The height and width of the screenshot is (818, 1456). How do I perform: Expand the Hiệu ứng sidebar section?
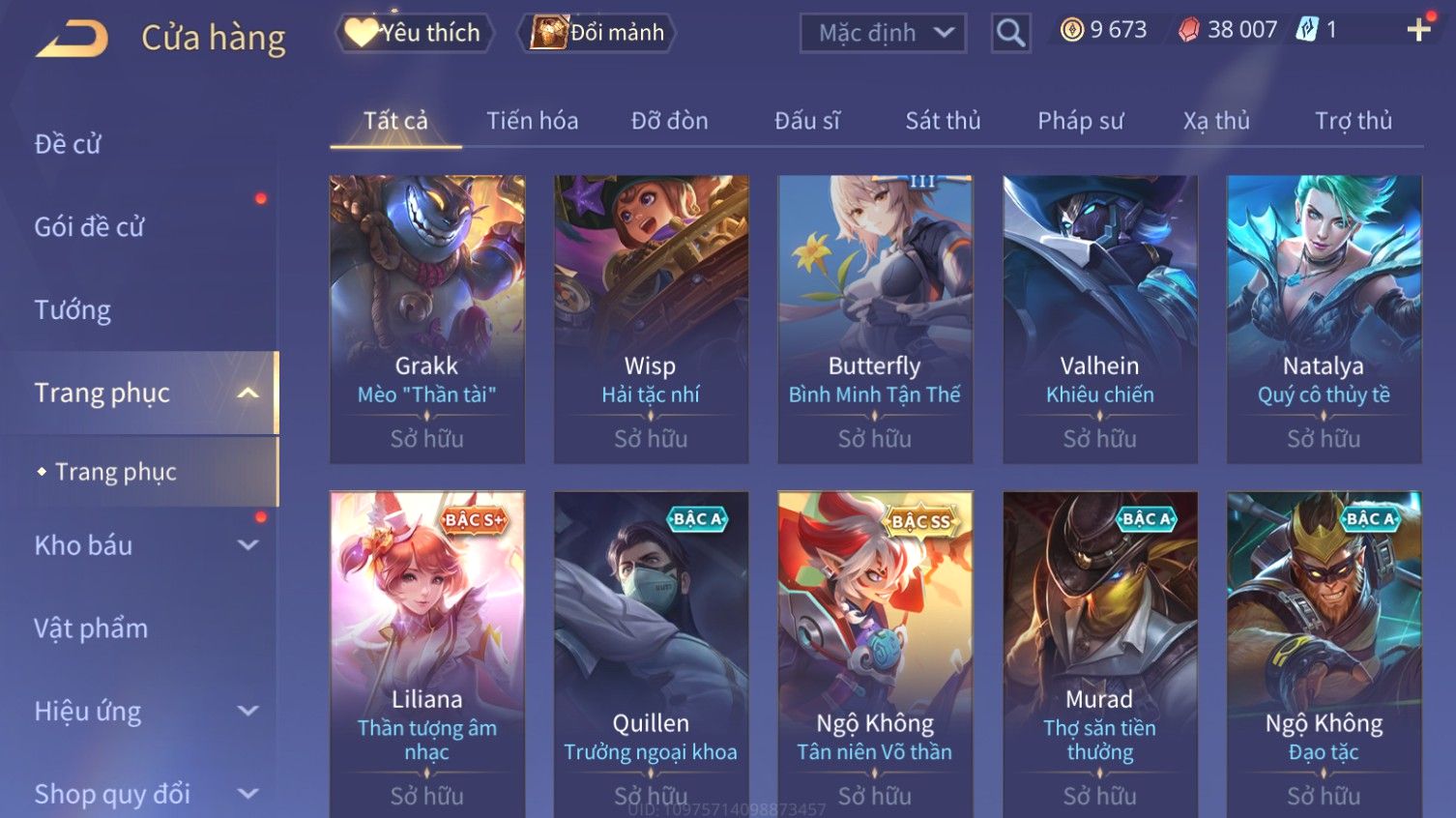248,711
